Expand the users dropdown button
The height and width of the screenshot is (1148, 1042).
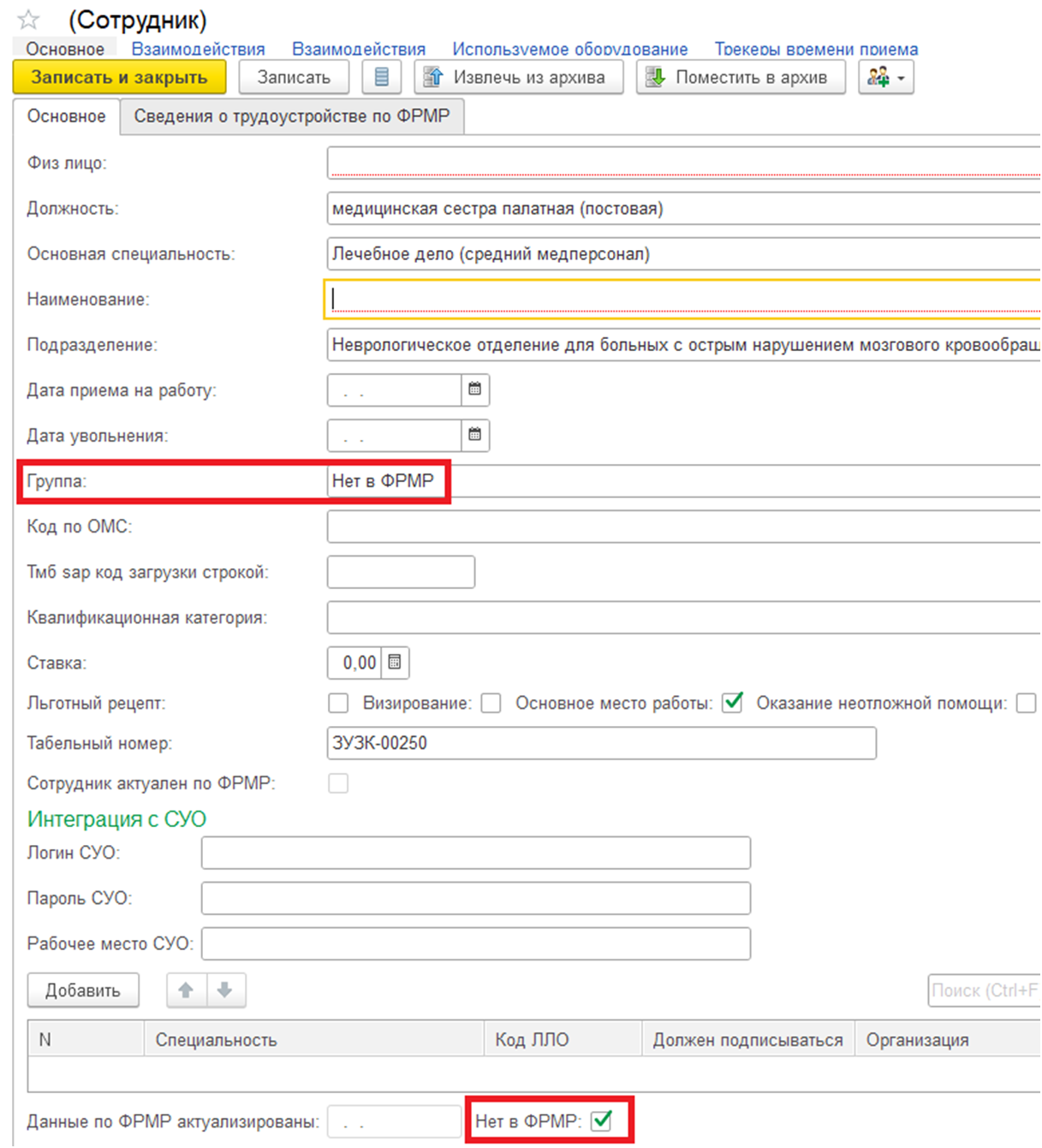coord(885,77)
